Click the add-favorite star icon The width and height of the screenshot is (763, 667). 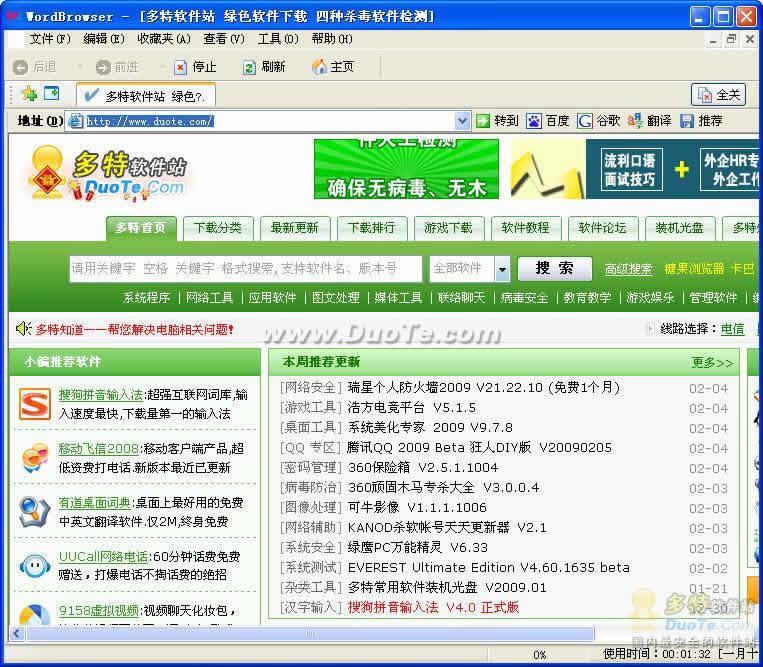(x=29, y=93)
